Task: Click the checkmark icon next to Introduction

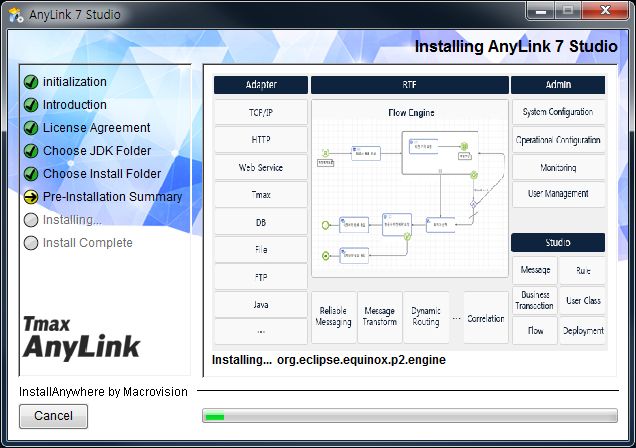Action: tap(31, 105)
